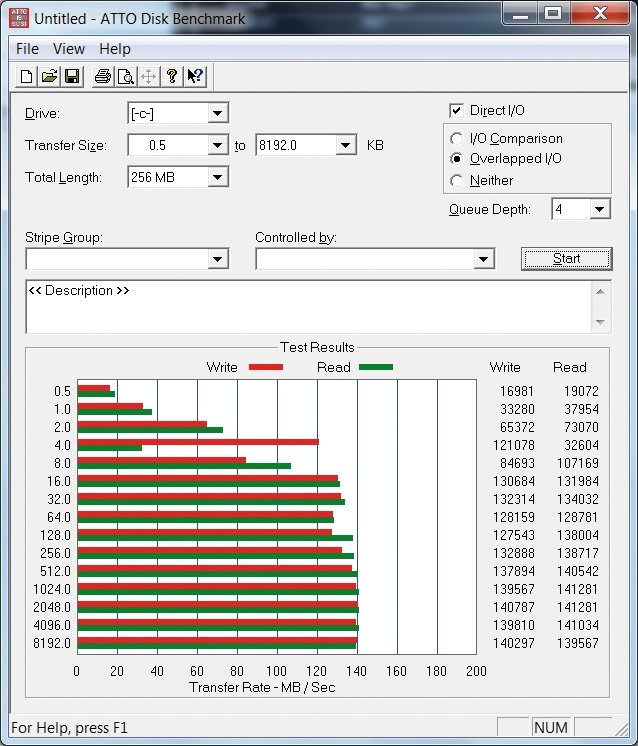Close the ATTO Disk Benchmark window
Screen dimensions: 638x746
[x=600, y=13]
